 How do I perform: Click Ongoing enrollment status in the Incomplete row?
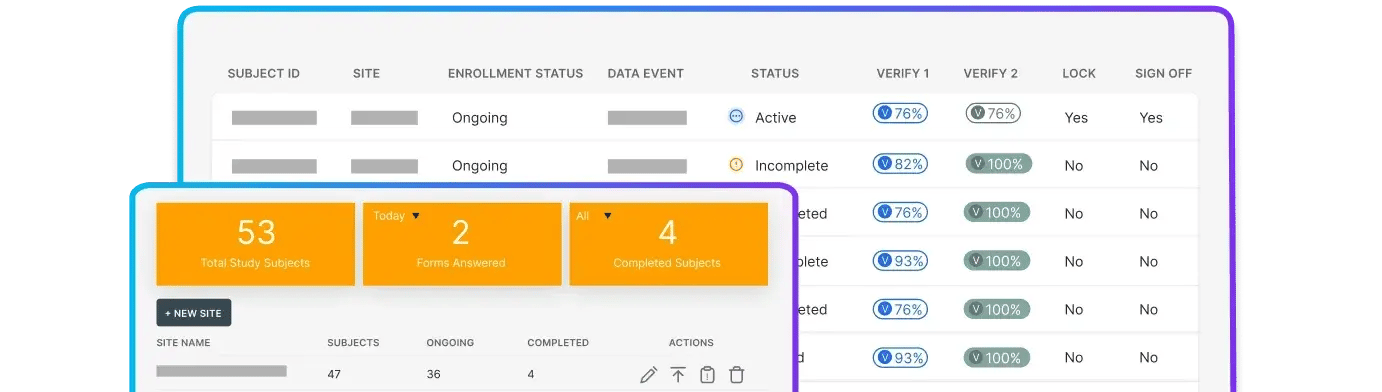[x=479, y=165]
